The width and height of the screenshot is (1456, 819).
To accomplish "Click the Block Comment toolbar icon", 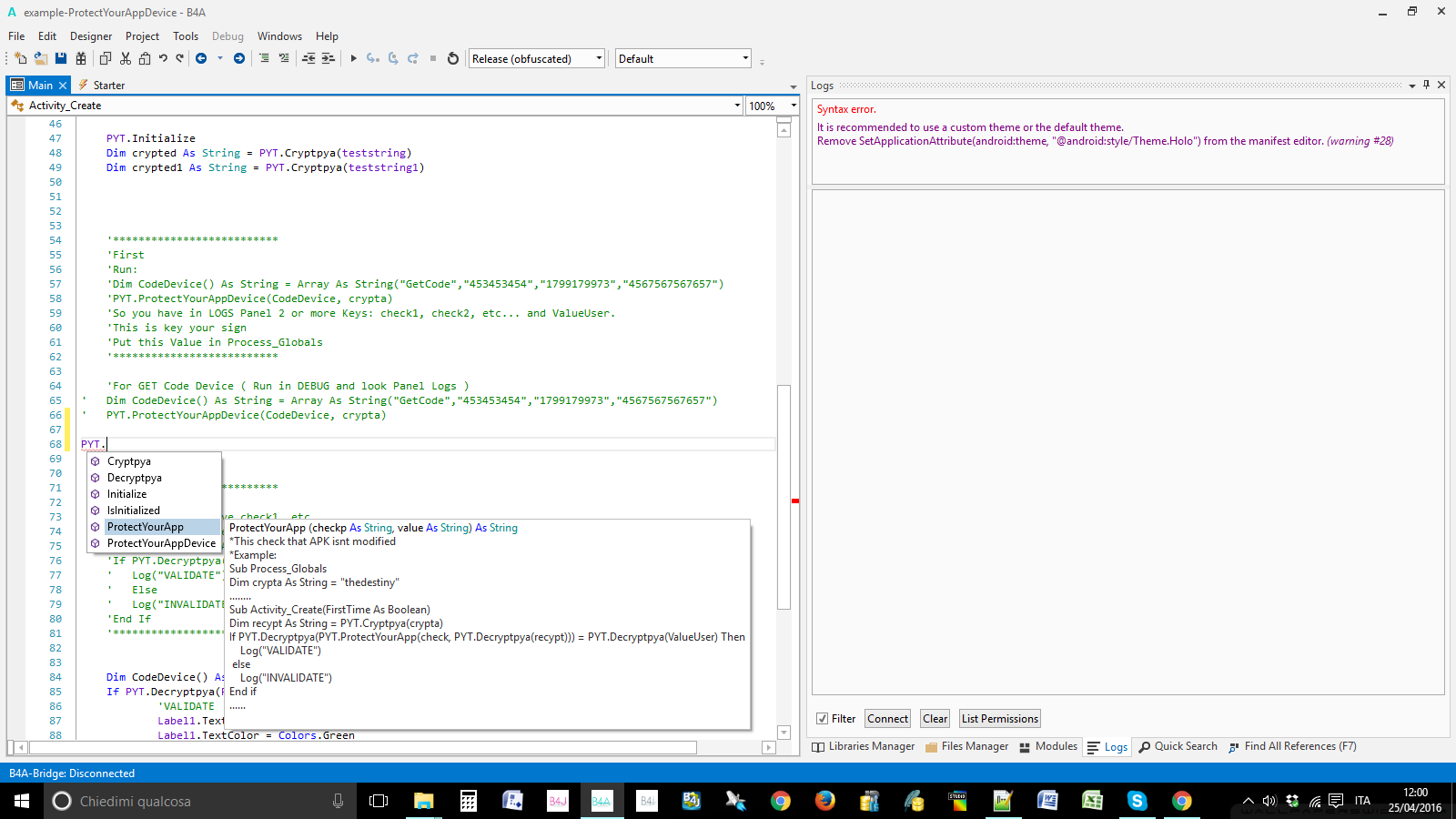I will [x=264, y=58].
